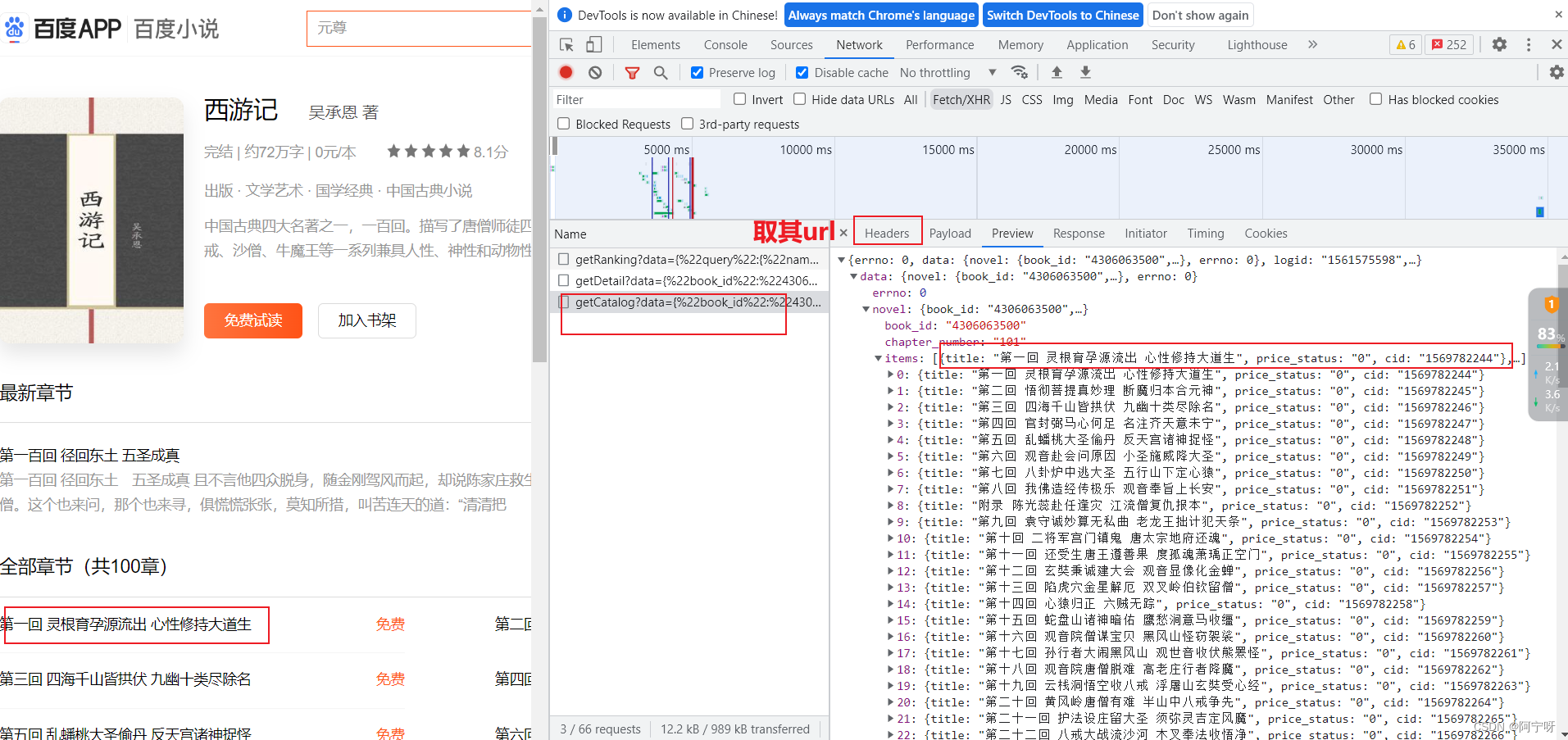Click the 西游记 book cover thumbnail
The height and width of the screenshot is (740, 1568).
coord(92,220)
